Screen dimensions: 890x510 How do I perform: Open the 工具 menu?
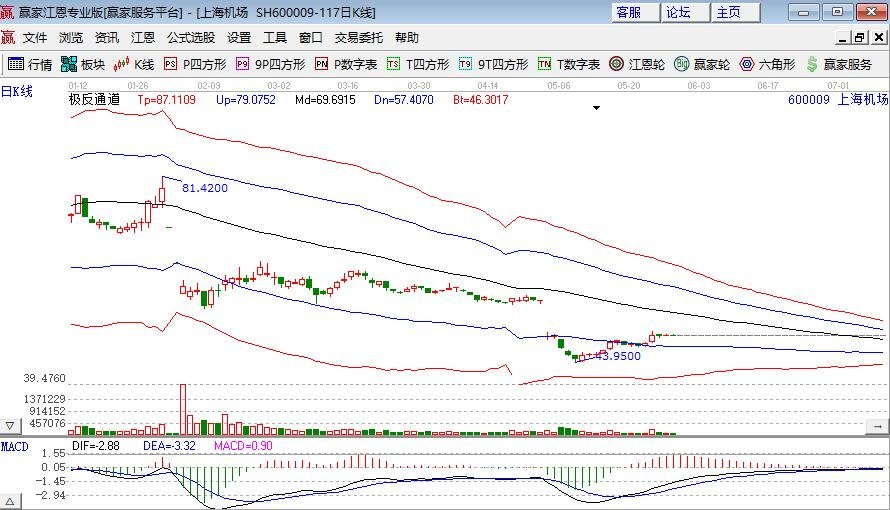pos(275,37)
